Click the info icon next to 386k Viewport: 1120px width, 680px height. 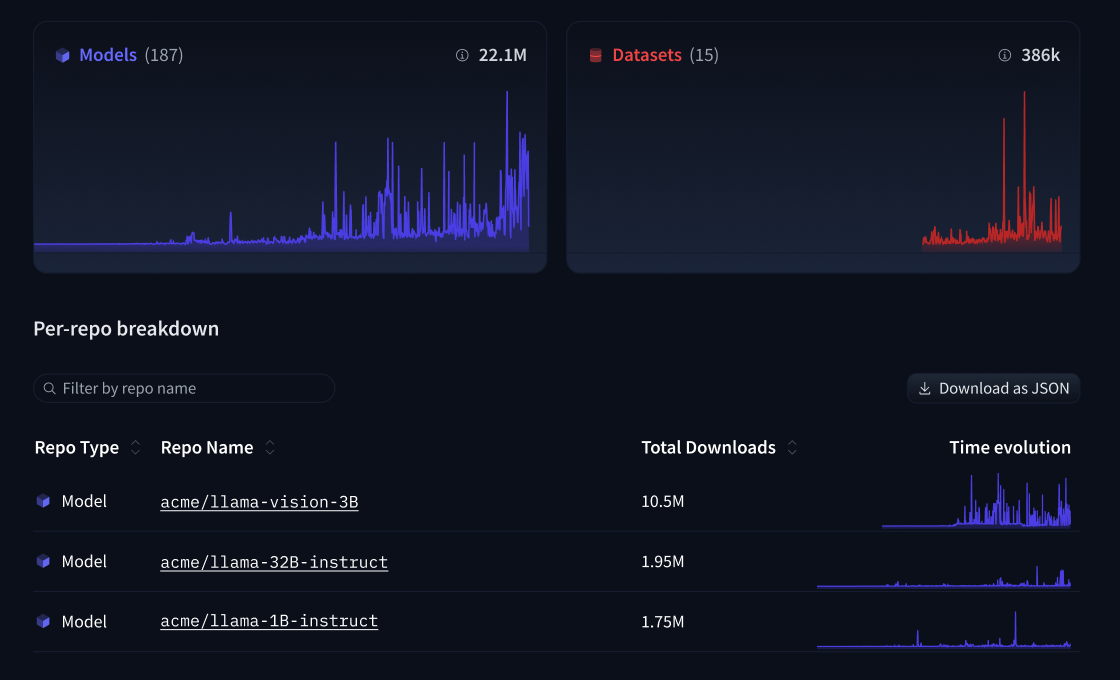point(1003,56)
